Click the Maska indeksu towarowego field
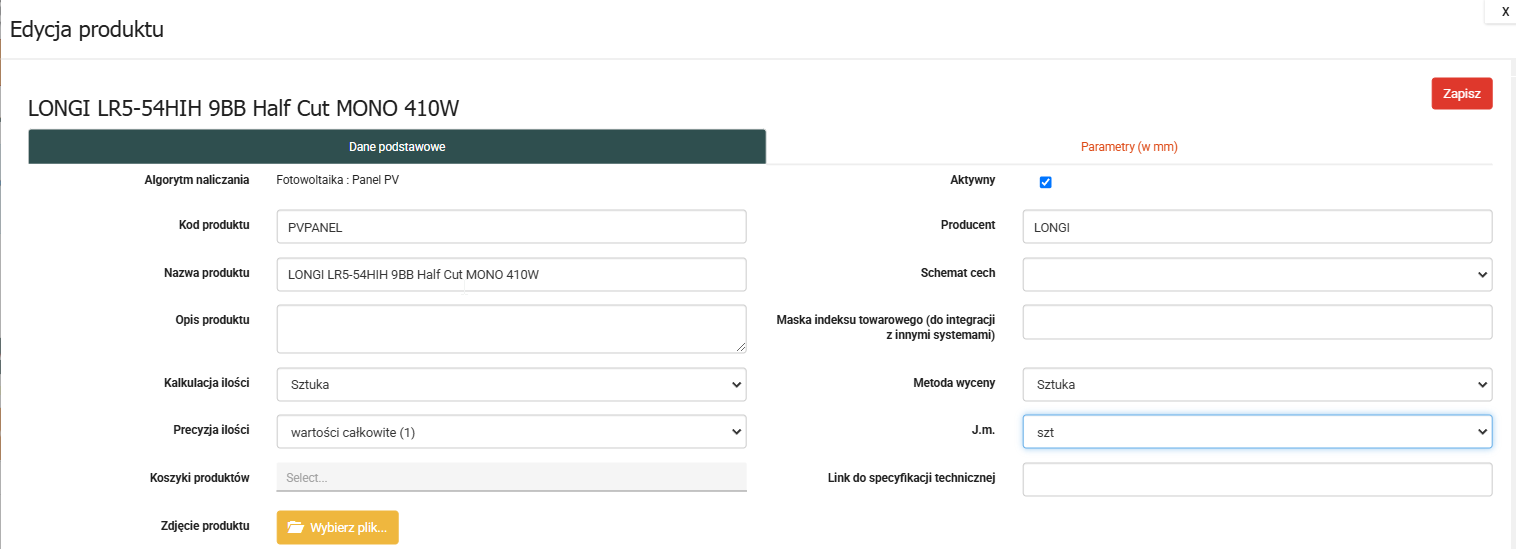Screen dimensions: 1516x549 click(x=1257, y=322)
